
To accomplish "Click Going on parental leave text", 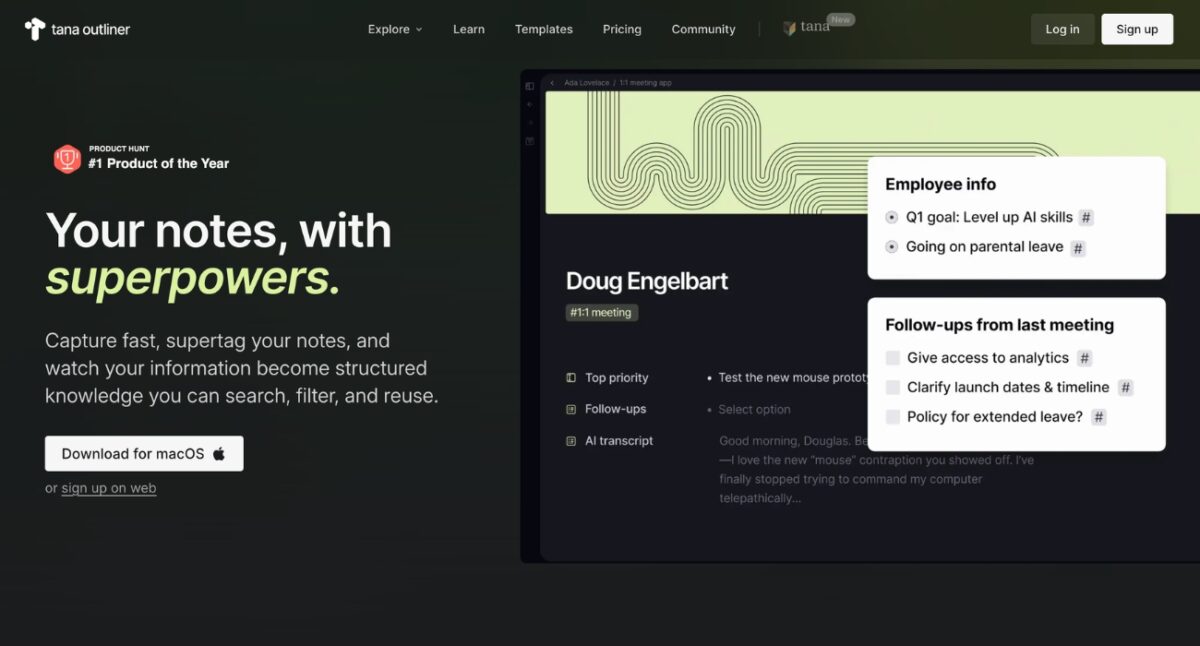I will tap(984, 247).
